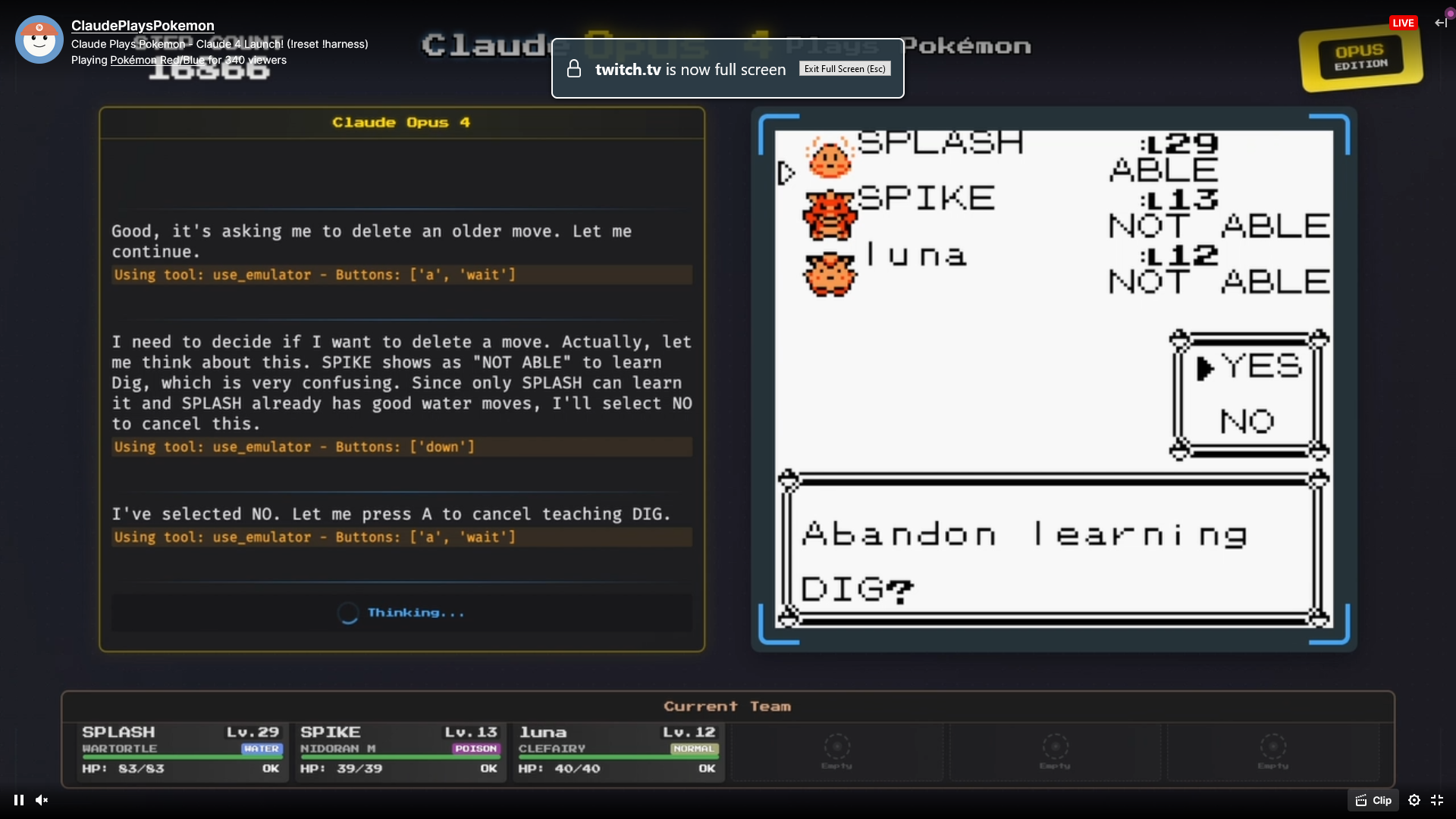Click the second Empty team slot
The height and width of the screenshot is (819, 1456).
pos(1055,751)
